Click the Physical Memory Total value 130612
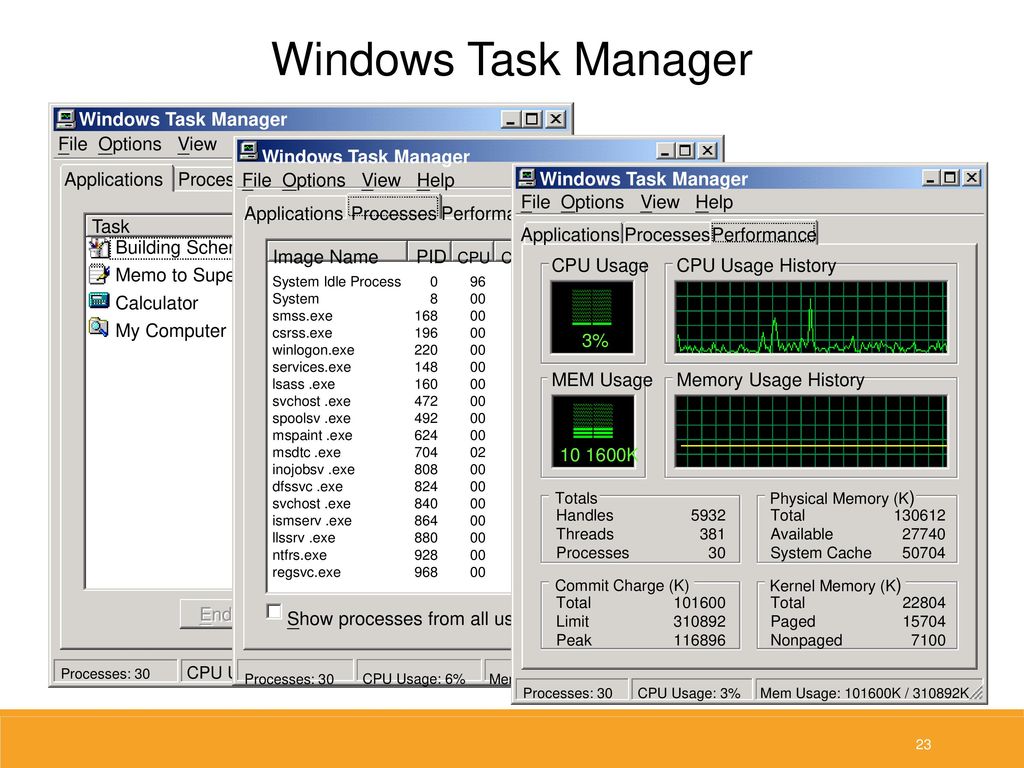Image resolution: width=1024 pixels, height=768 pixels. point(920,515)
